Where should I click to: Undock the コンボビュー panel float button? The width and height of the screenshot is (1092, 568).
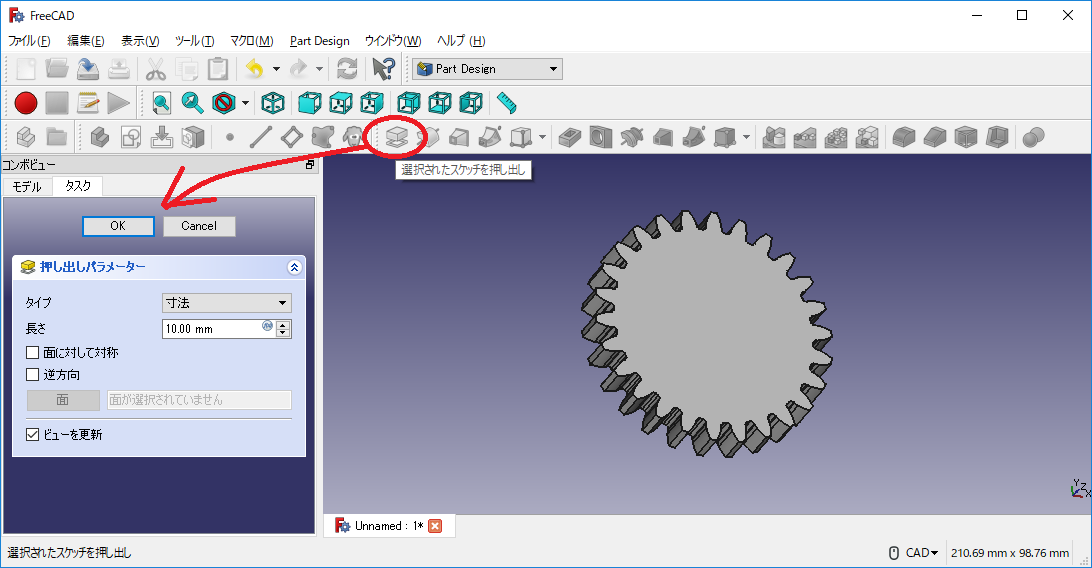coord(310,164)
